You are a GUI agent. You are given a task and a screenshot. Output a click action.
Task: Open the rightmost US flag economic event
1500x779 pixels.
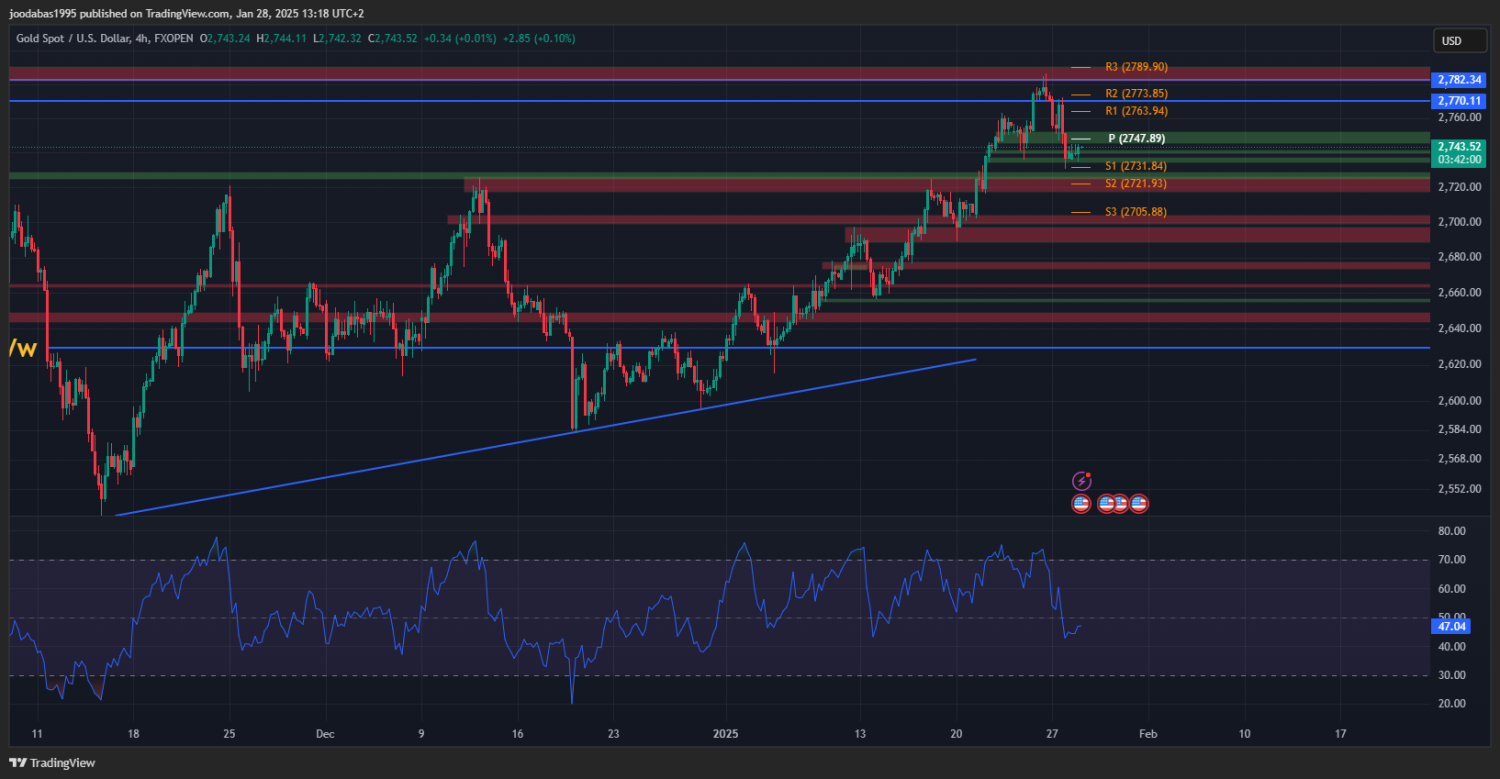click(x=1139, y=503)
